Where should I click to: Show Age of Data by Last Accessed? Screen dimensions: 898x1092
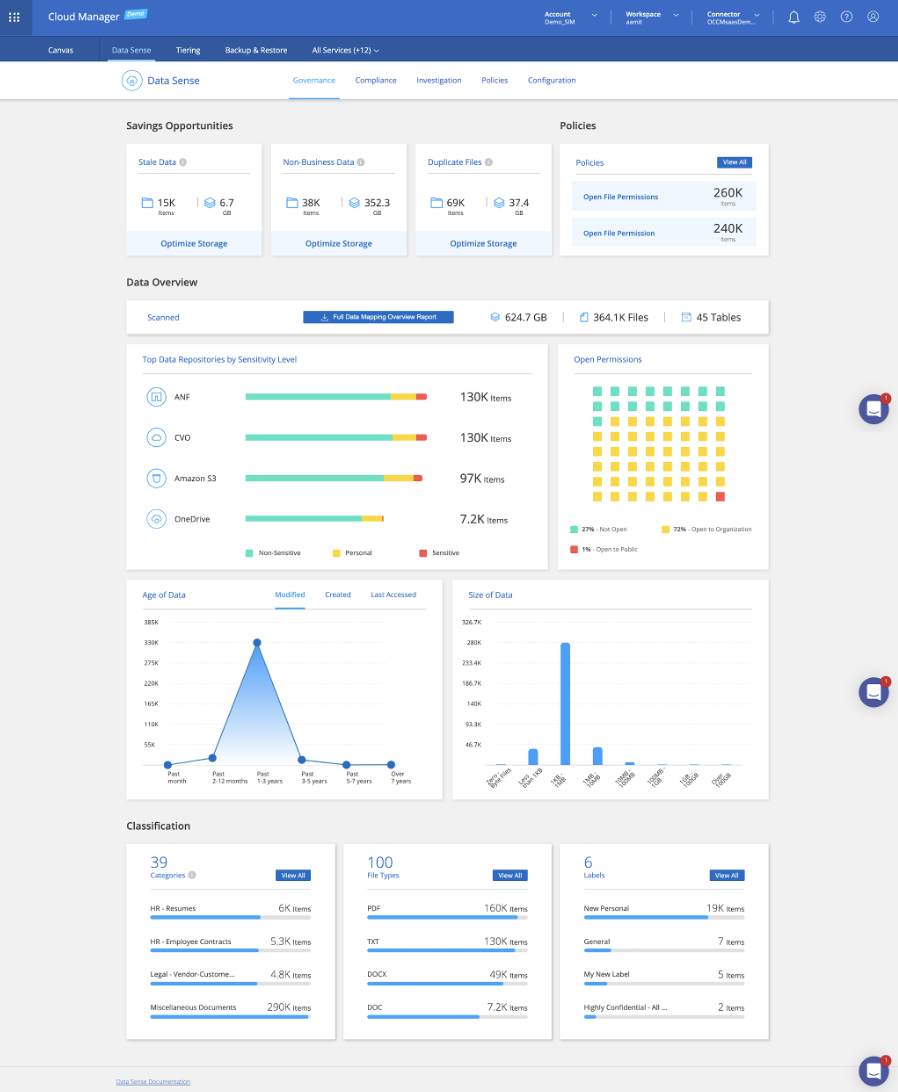[393, 595]
